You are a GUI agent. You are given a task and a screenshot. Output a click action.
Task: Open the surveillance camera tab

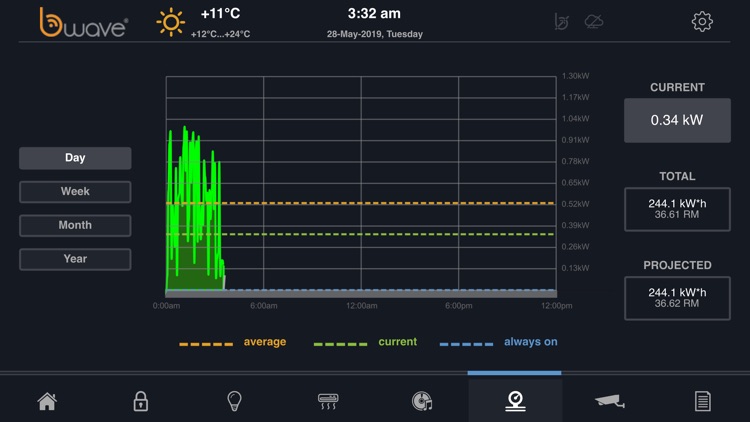coord(609,401)
